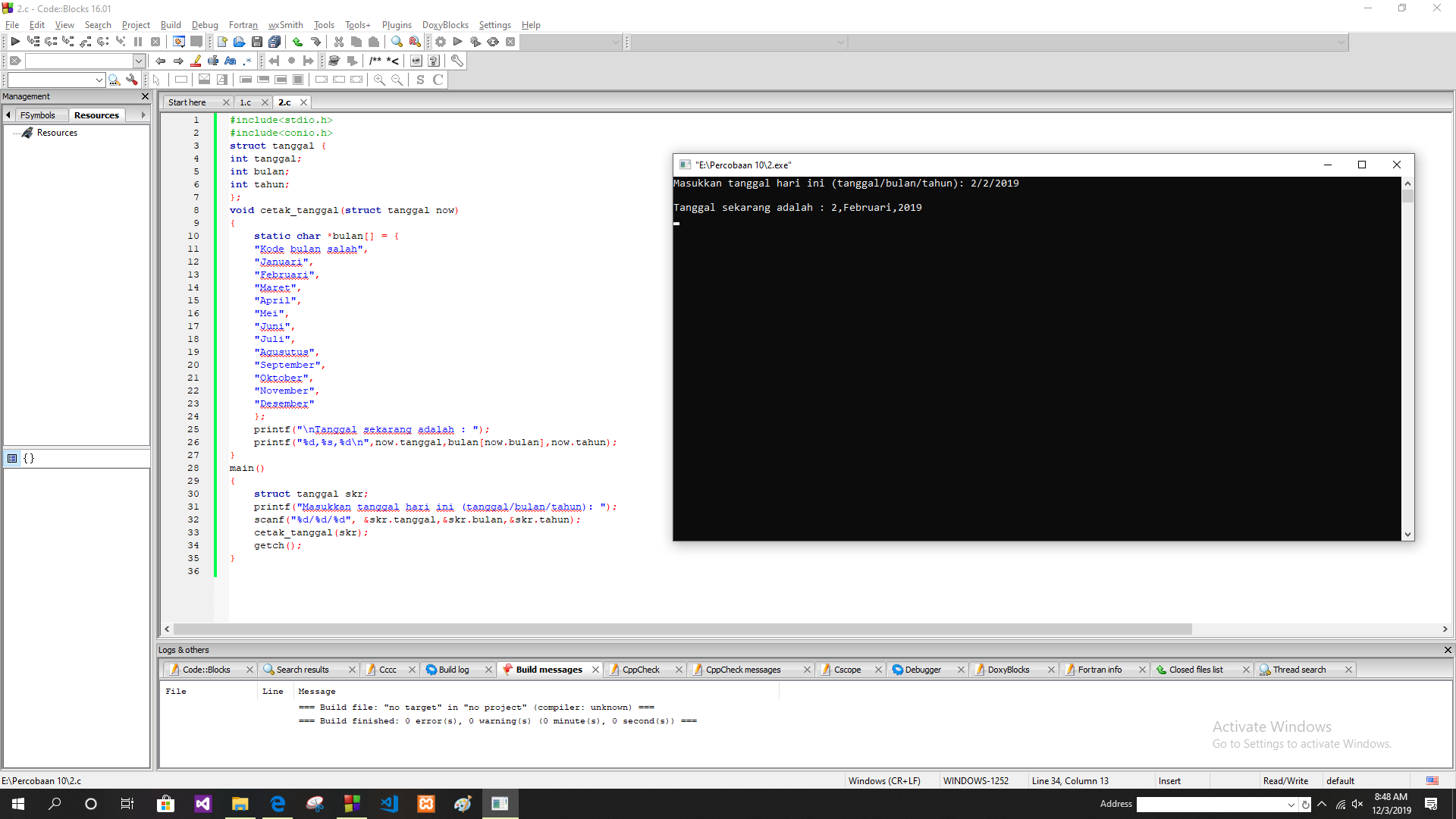This screenshot has height=819, width=1456.
Task: Click the editor horizontal scrollbar thumb
Action: coord(682,629)
